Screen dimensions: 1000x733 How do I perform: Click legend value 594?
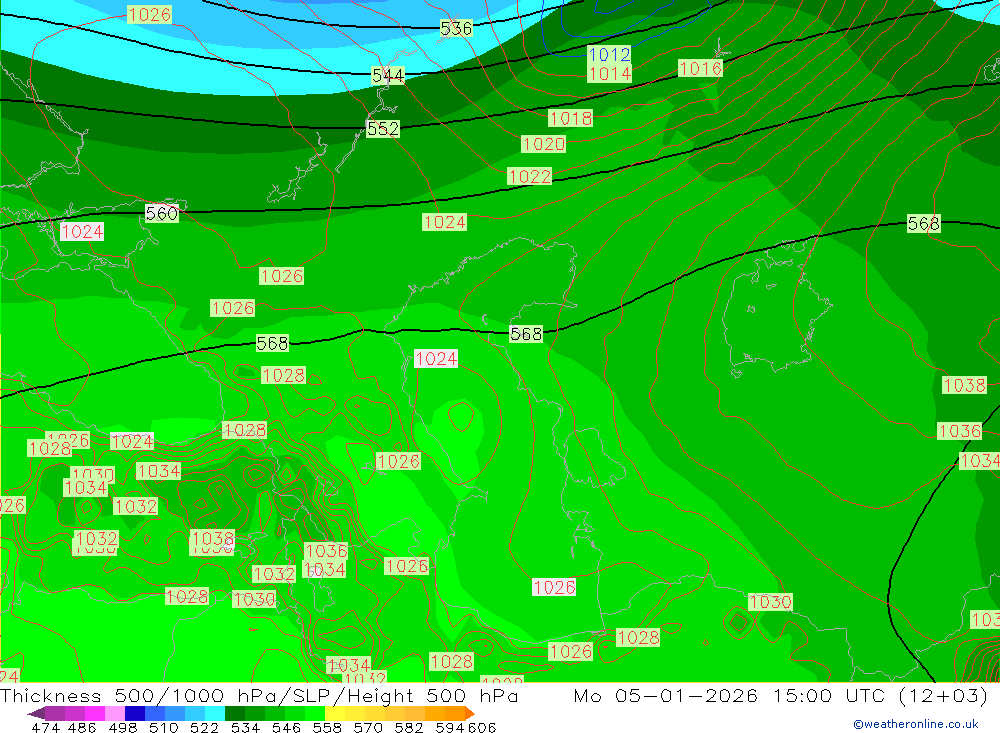450,727
